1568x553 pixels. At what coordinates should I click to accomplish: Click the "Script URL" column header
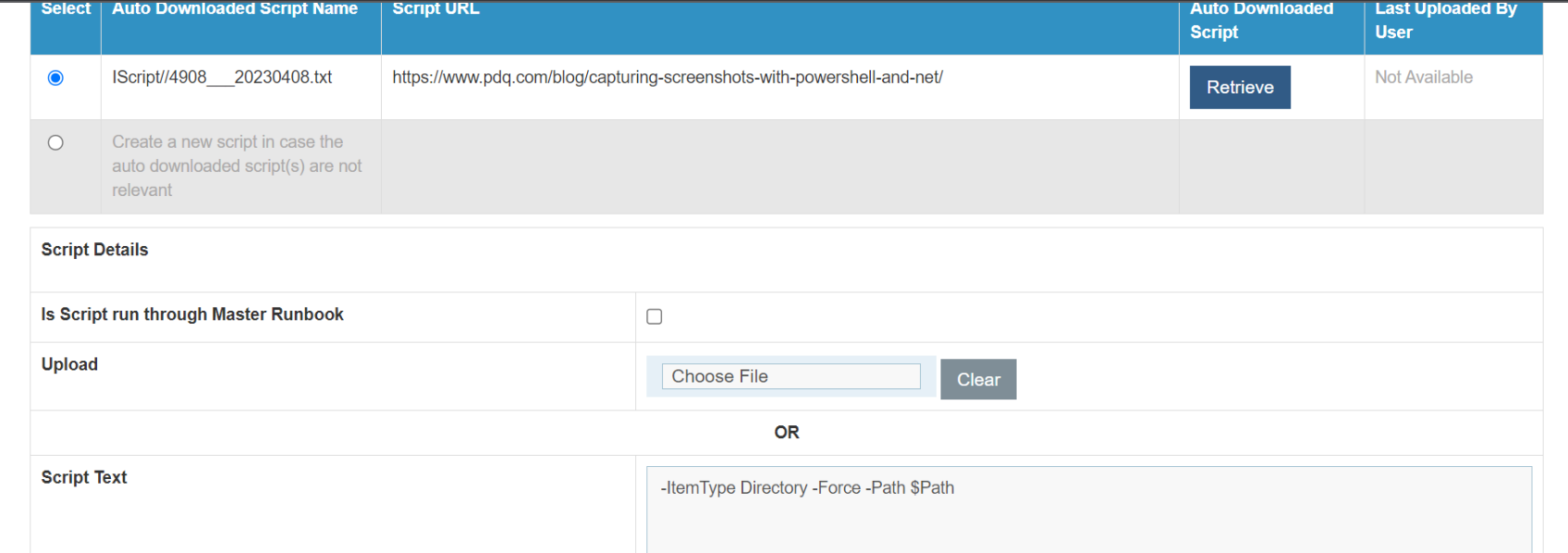(x=436, y=9)
